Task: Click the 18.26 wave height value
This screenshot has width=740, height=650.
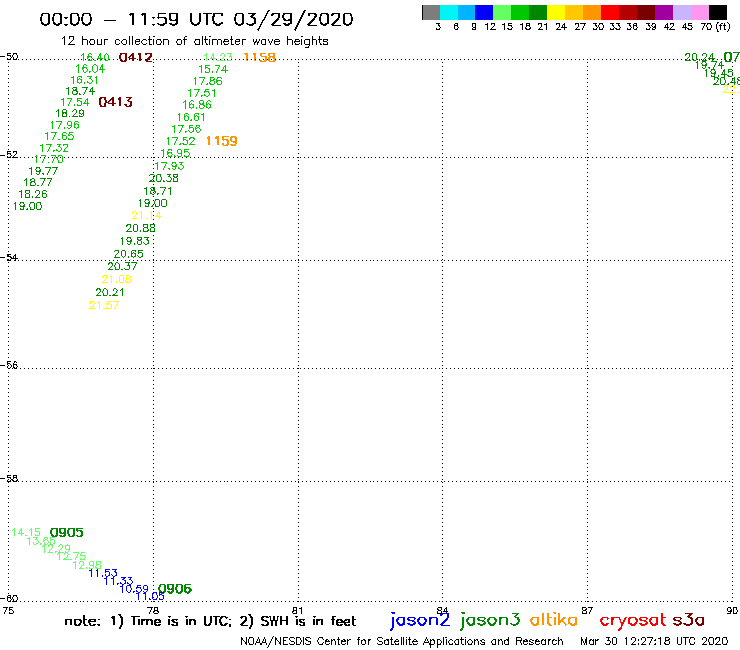Action: click(x=33, y=194)
